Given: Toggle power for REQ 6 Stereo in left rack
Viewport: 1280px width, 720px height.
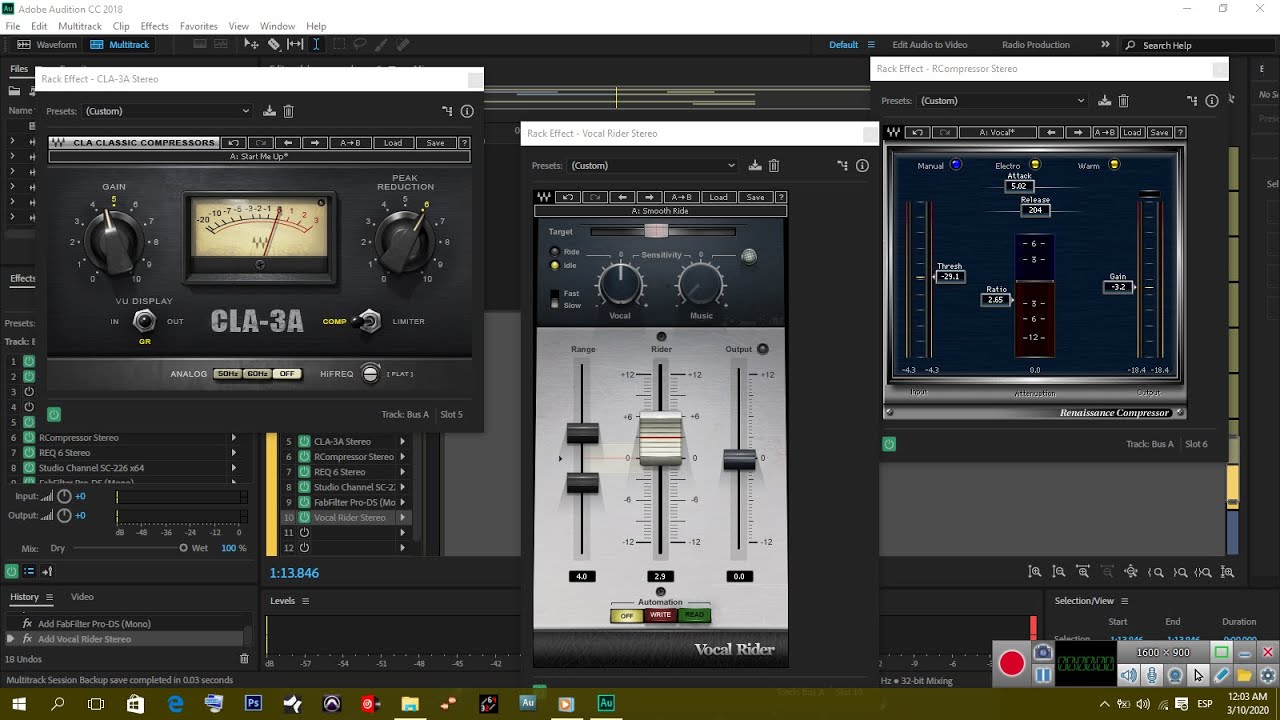Looking at the screenshot, I should (x=29, y=453).
